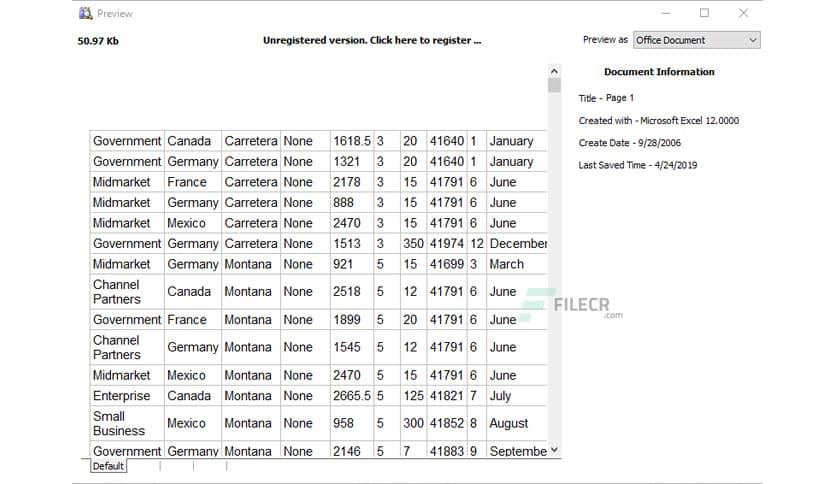Viewport: 836px width, 484px height.
Task: Click the '2518' cell
Action: tap(352, 292)
